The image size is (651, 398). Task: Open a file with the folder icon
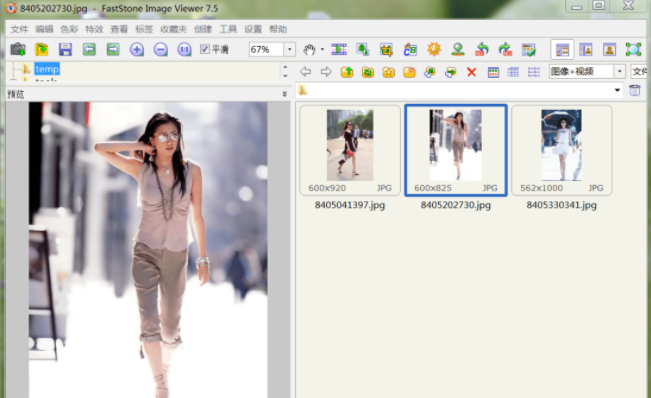(x=42, y=49)
